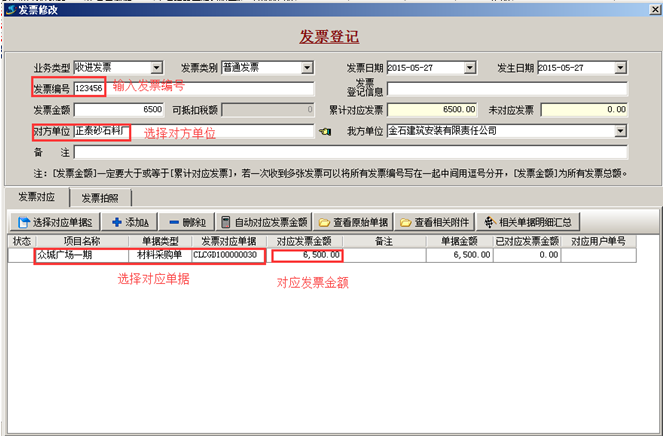Click the lookup icon beside 对方单位 field
Screen dimensions: 663x436
[x=324, y=131]
